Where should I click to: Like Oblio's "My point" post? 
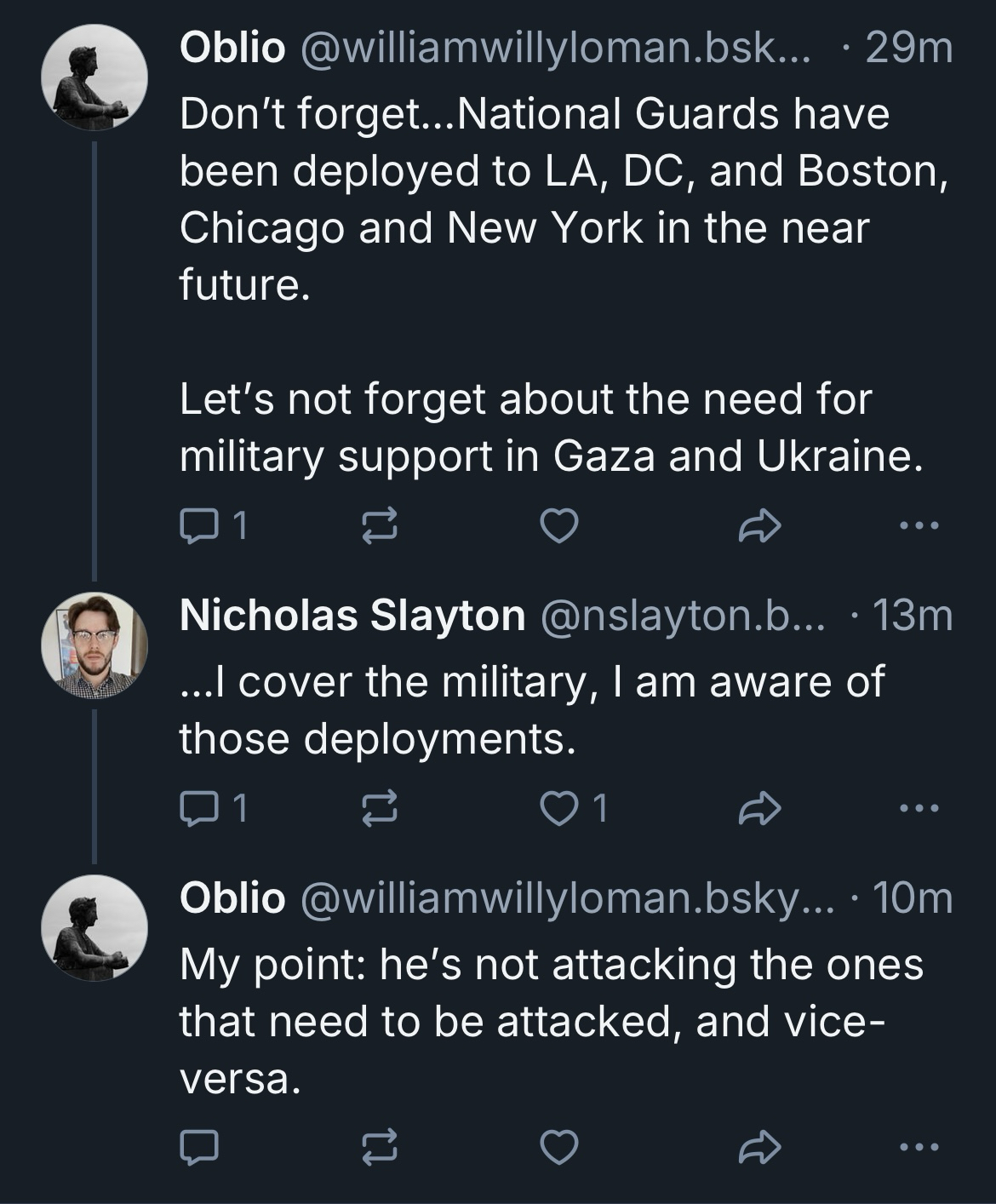(x=560, y=1147)
